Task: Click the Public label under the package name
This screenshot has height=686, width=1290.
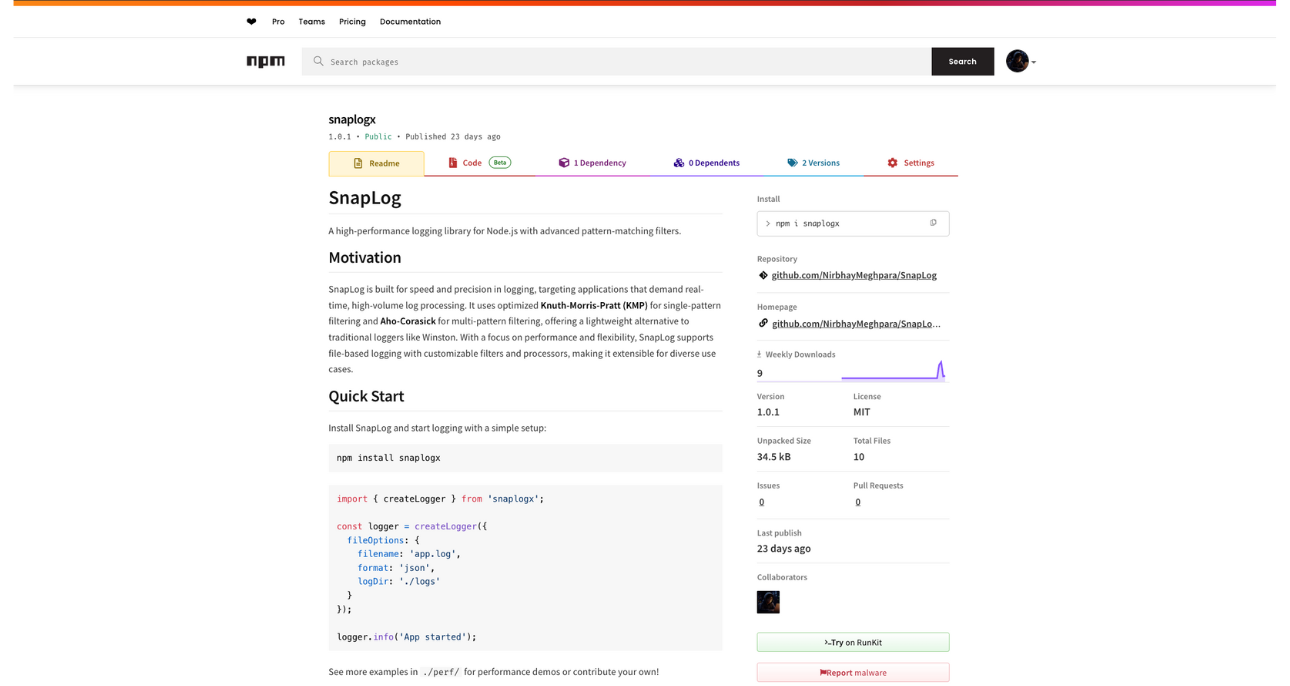Action: (378, 137)
